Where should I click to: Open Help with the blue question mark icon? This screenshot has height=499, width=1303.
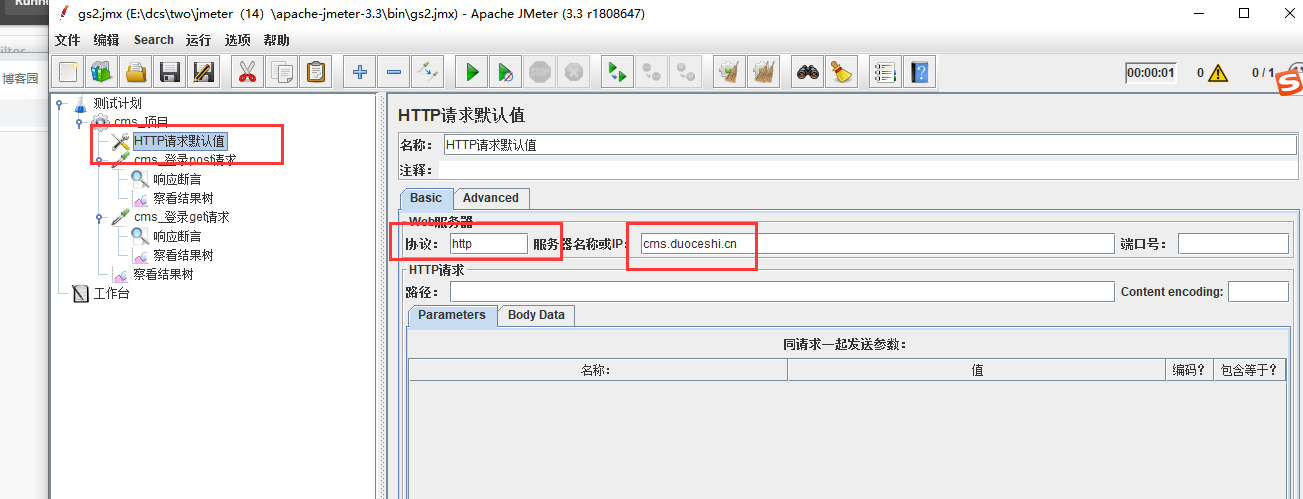click(920, 72)
